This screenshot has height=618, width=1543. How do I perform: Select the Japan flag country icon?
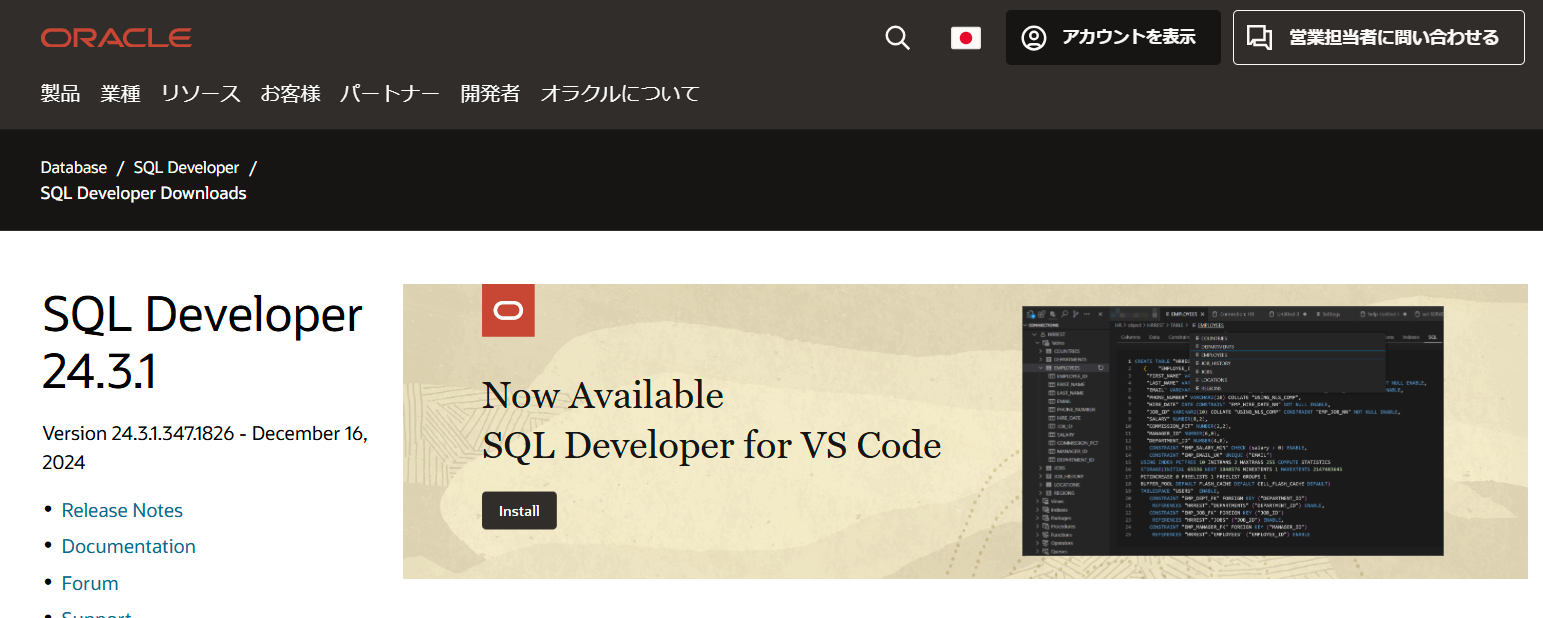tap(965, 38)
